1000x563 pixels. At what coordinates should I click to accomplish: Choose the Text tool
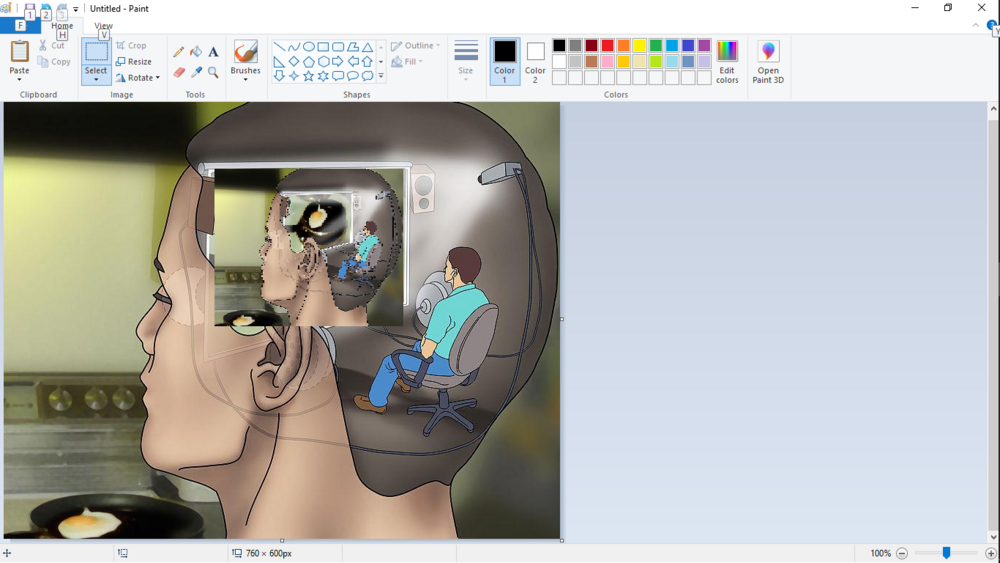point(213,52)
